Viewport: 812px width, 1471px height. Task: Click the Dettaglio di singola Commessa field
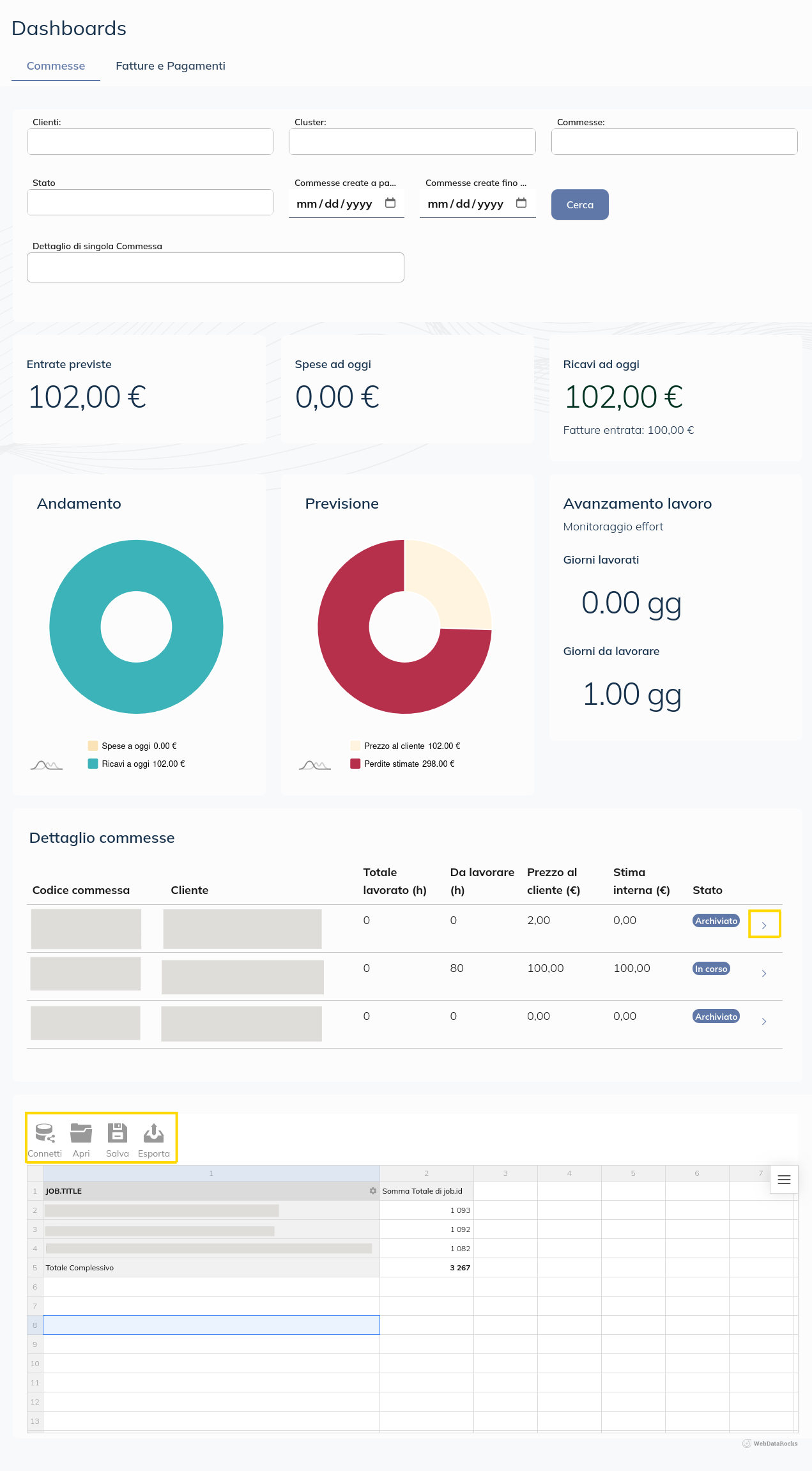tap(215, 267)
